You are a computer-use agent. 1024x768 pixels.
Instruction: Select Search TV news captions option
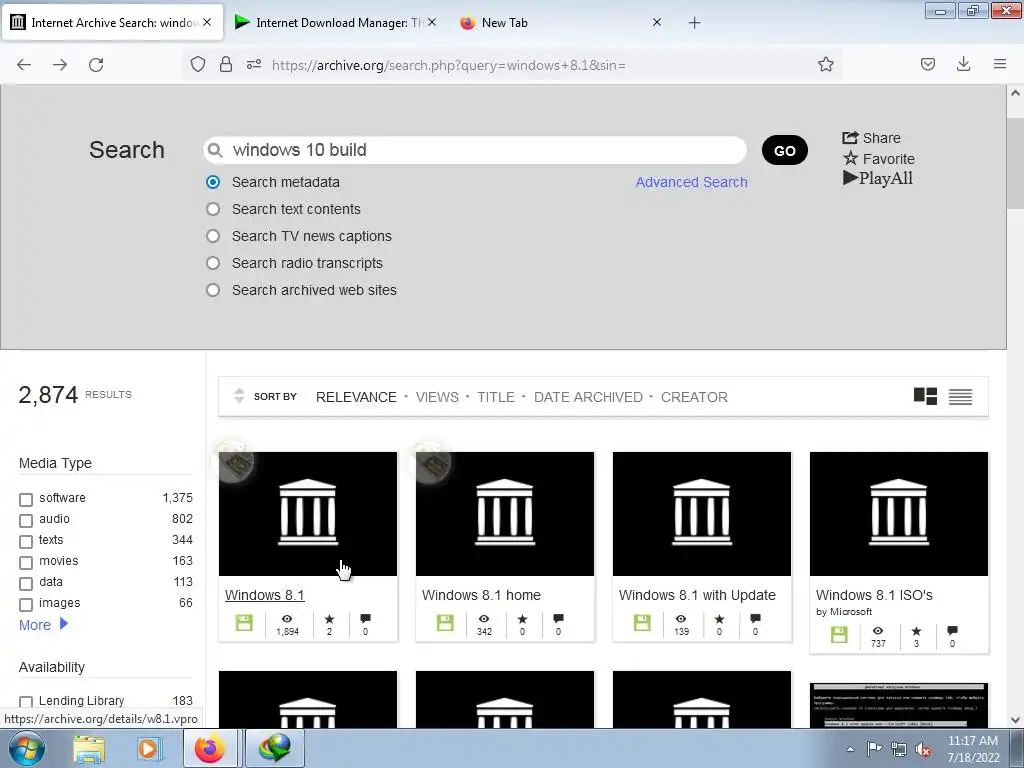point(213,236)
